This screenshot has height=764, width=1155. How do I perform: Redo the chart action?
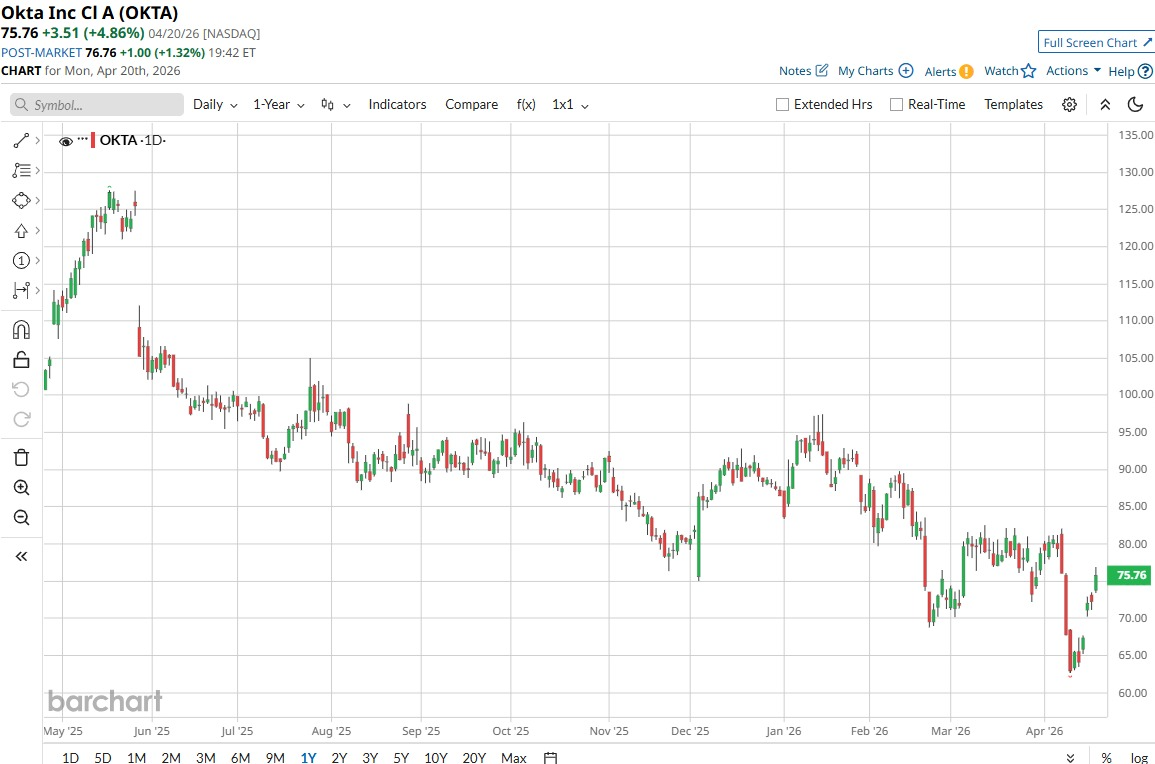21,419
